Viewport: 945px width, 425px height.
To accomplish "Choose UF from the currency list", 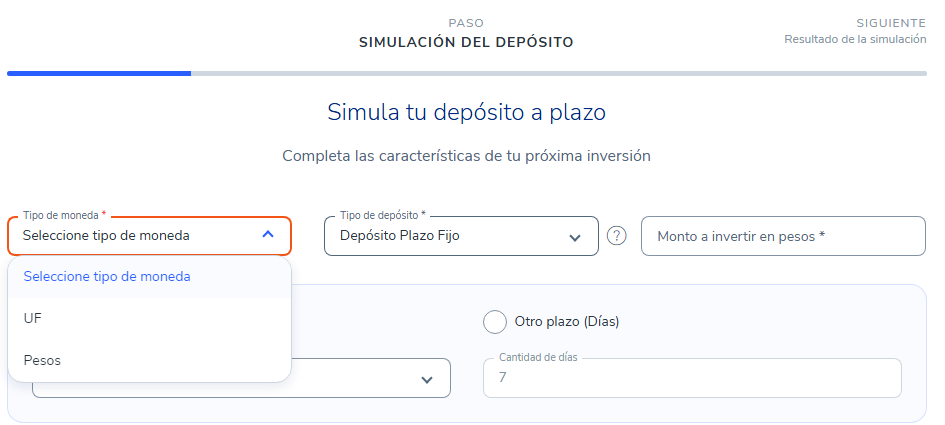I will click(x=149, y=318).
